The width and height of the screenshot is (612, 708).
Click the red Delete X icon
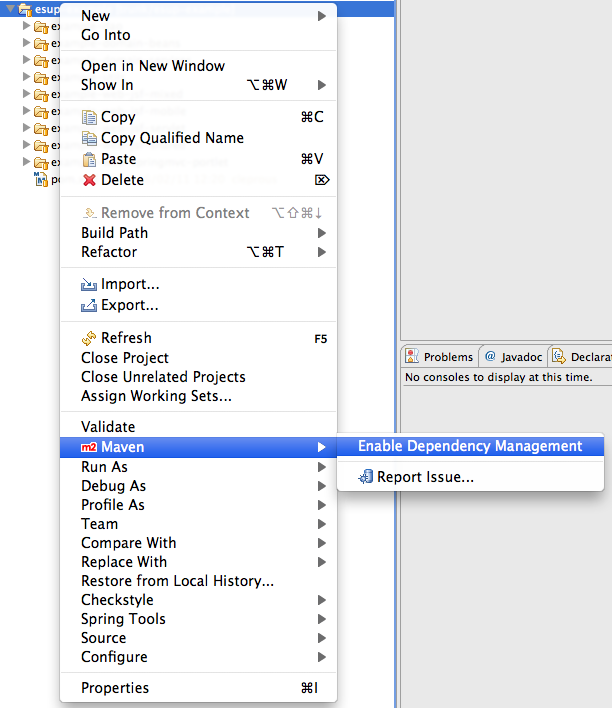pos(90,180)
